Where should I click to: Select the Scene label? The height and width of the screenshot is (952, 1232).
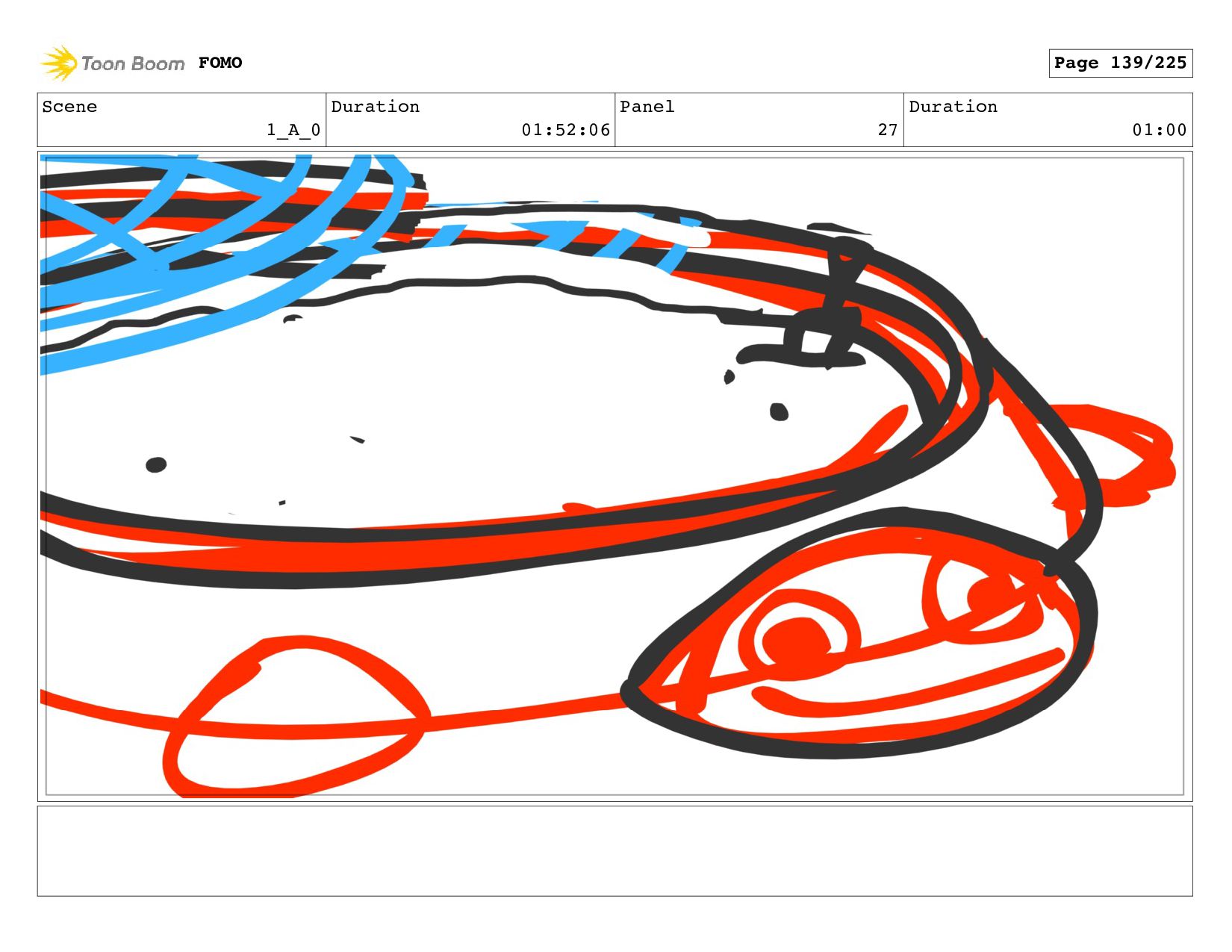click(69, 107)
